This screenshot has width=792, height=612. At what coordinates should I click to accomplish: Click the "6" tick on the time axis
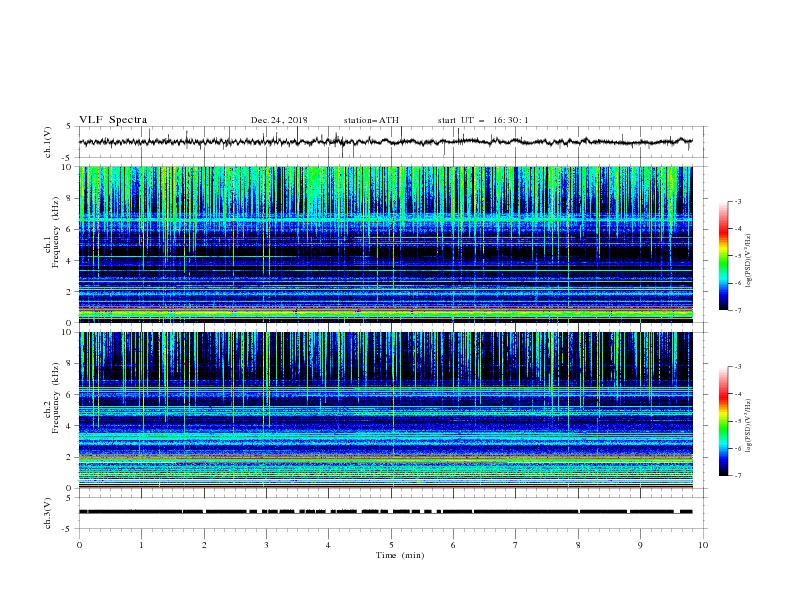[453, 545]
